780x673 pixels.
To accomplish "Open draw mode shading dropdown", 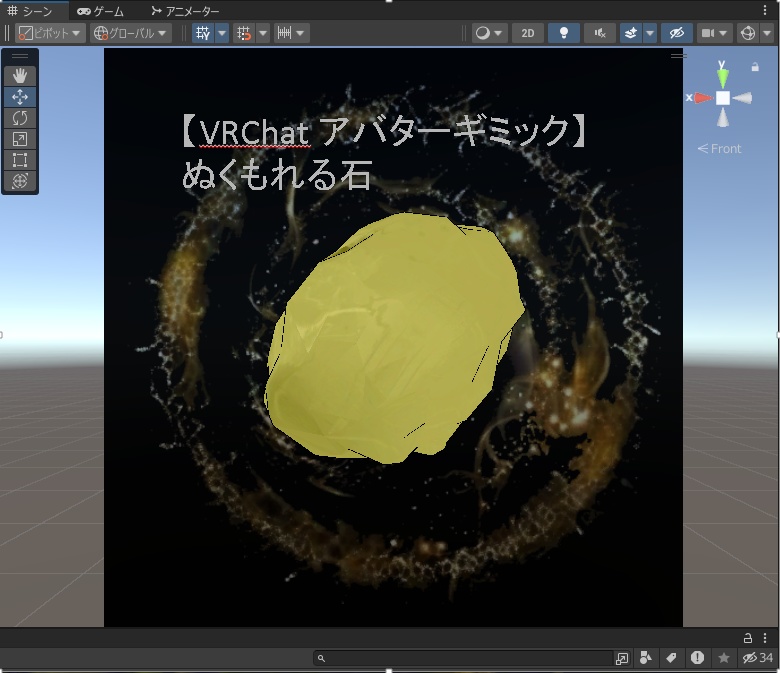I will [x=488, y=33].
